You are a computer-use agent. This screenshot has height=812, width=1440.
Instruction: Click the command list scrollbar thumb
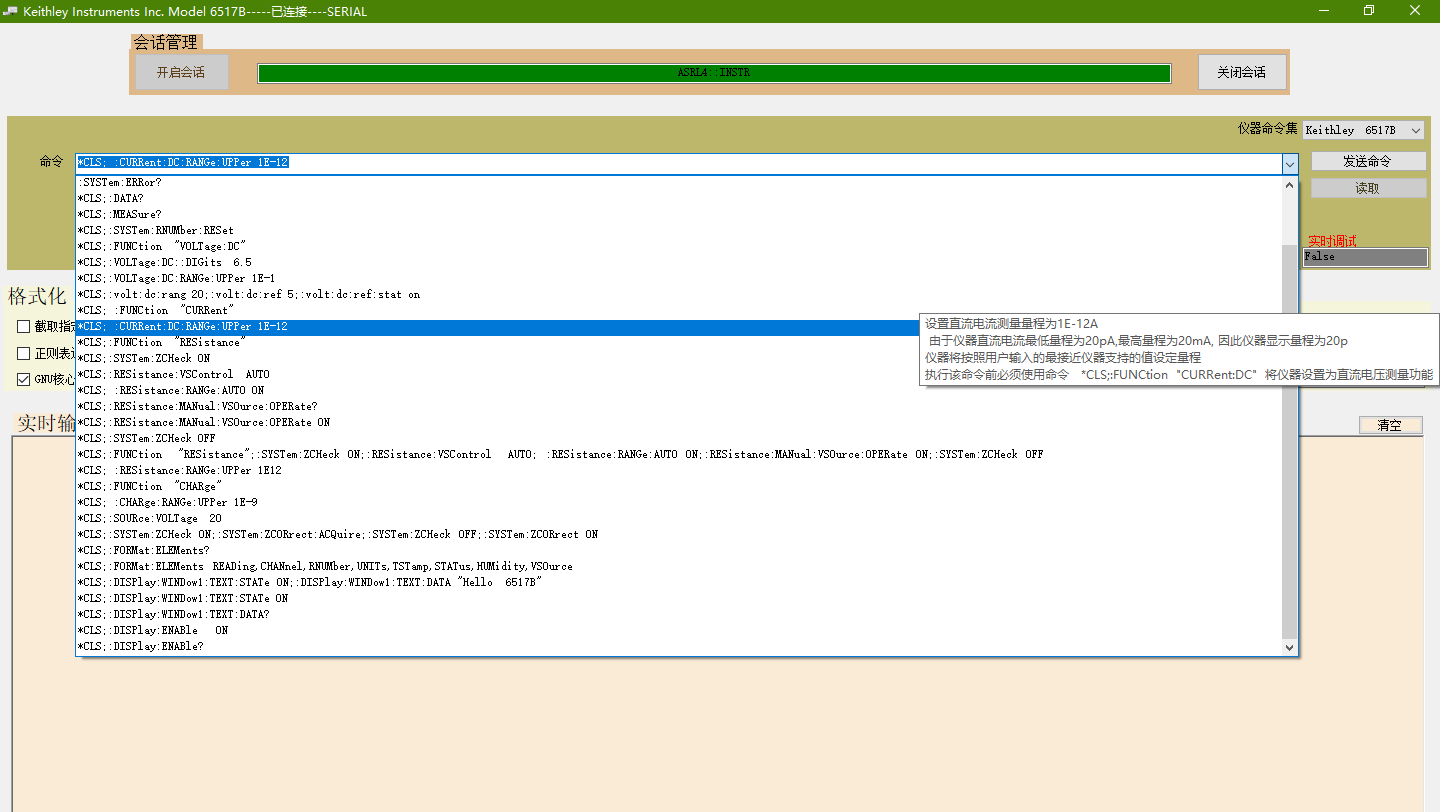(x=1290, y=440)
